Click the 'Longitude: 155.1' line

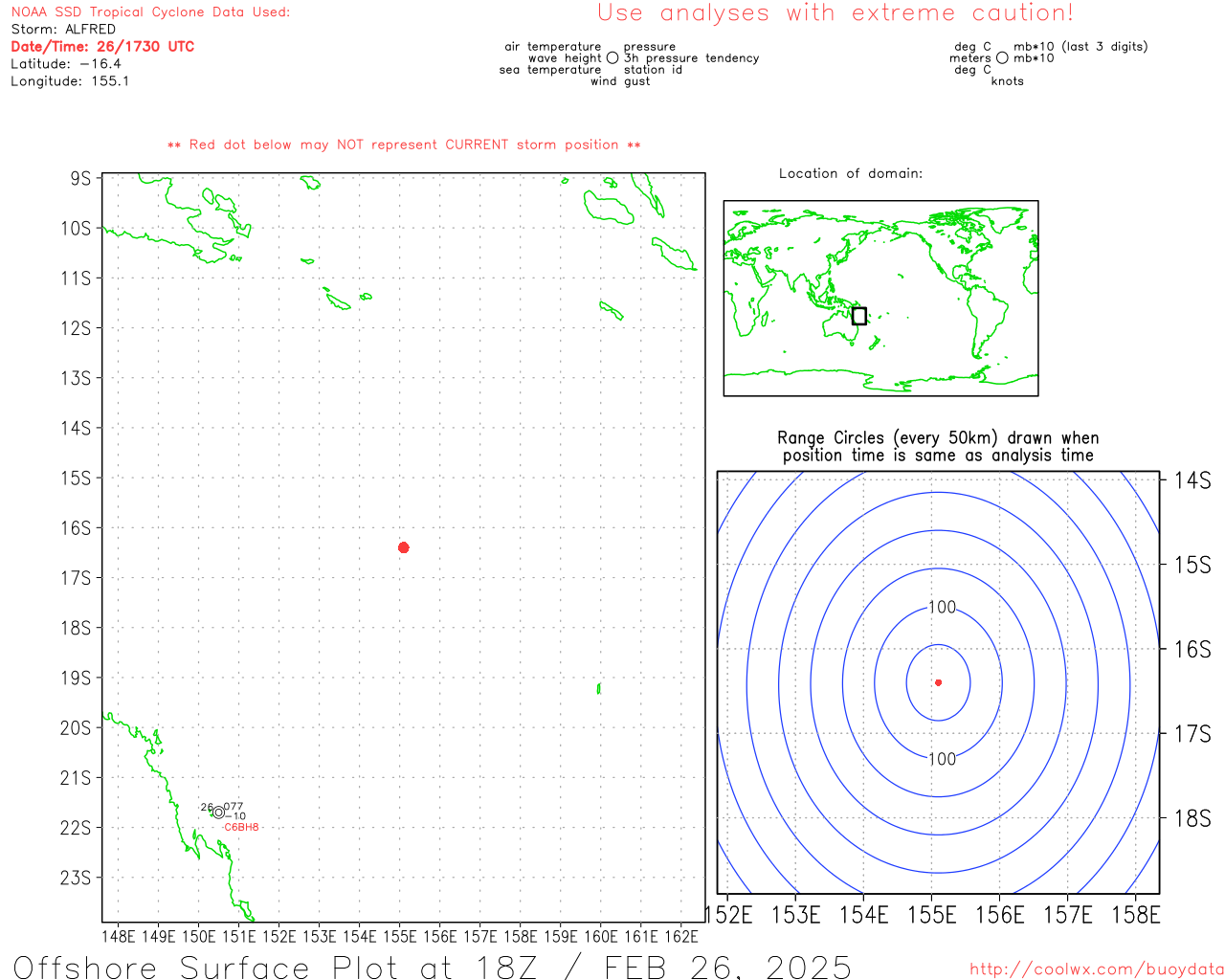[x=70, y=81]
